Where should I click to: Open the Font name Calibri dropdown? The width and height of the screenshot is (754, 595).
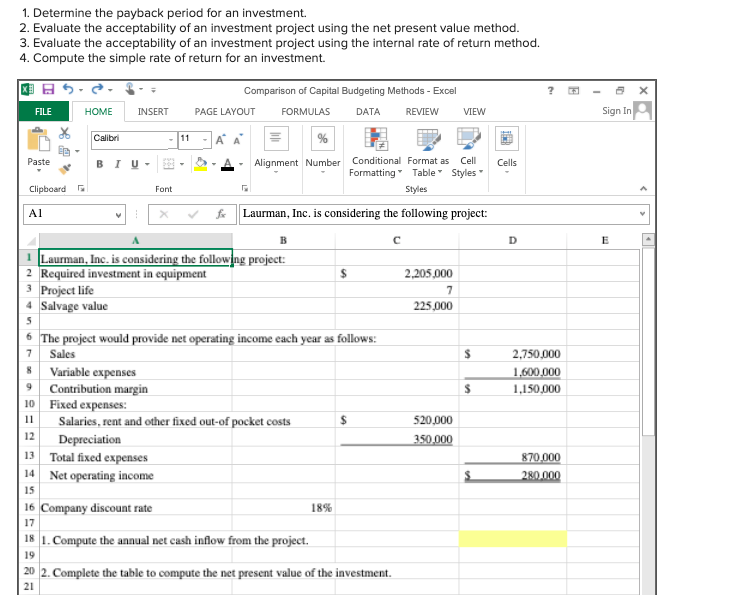coord(171,140)
